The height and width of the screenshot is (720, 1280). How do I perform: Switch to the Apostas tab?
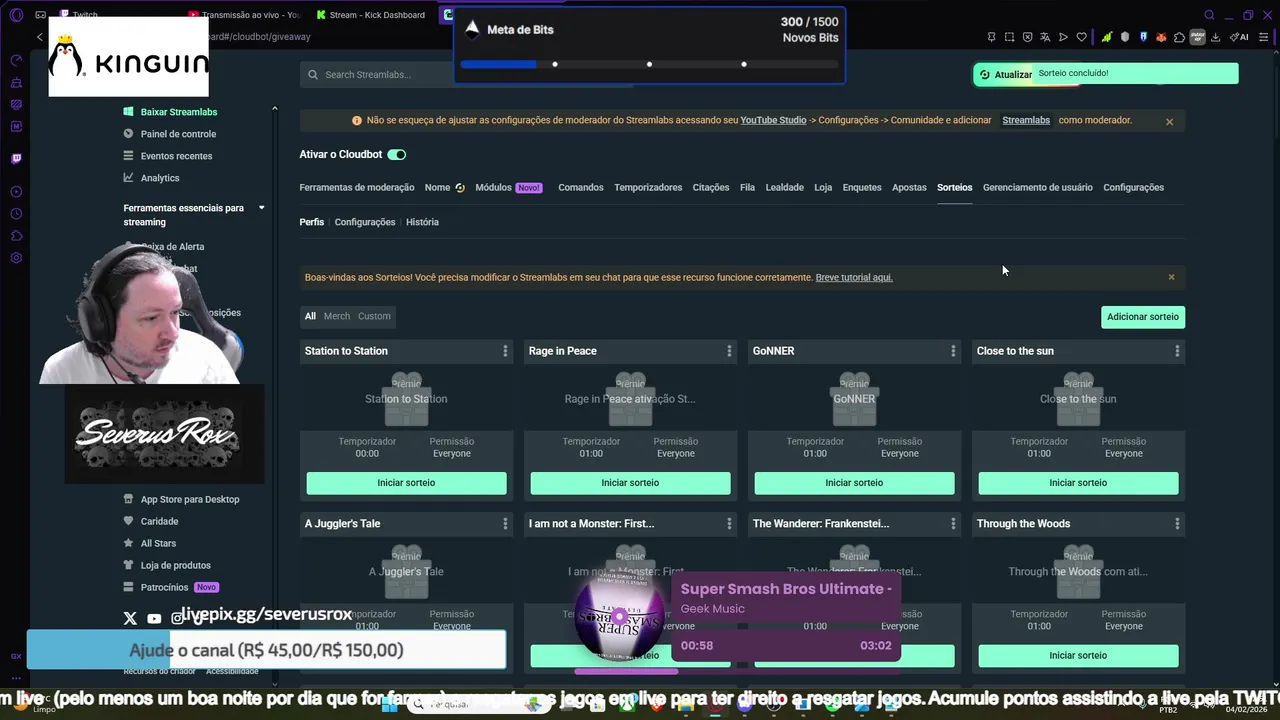909,187
